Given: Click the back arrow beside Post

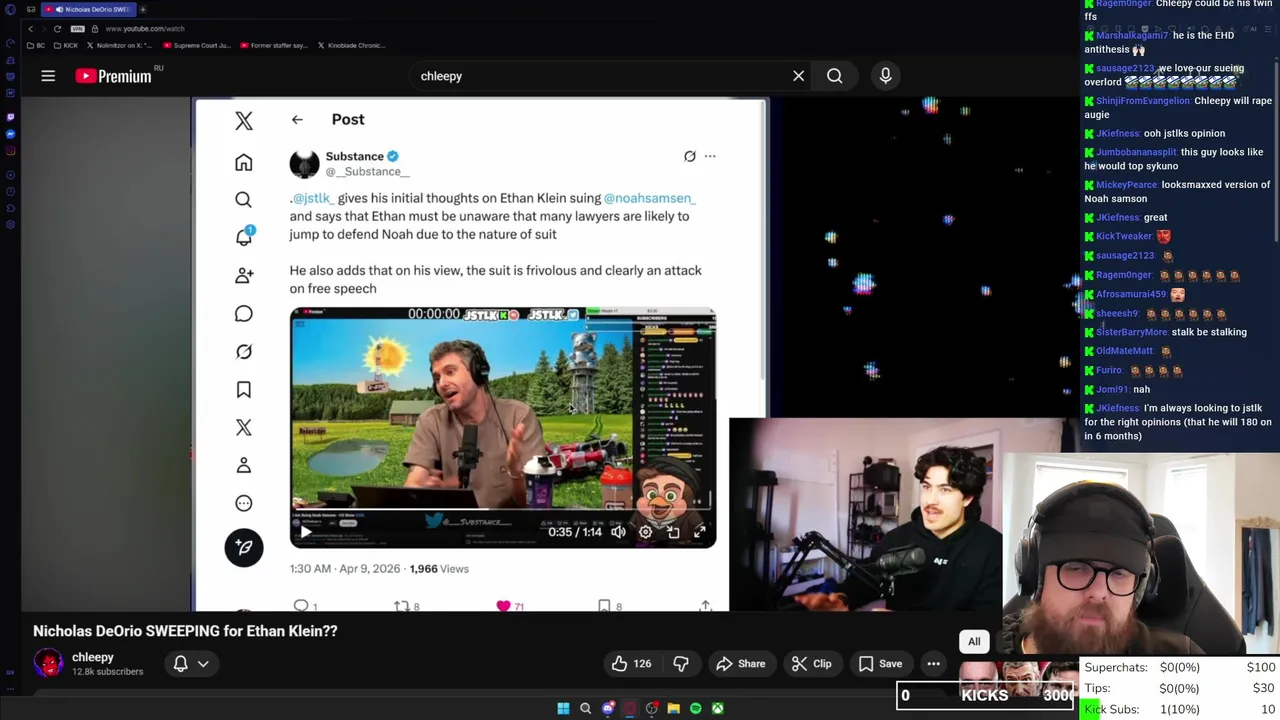Looking at the screenshot, I should pos(297,119).
